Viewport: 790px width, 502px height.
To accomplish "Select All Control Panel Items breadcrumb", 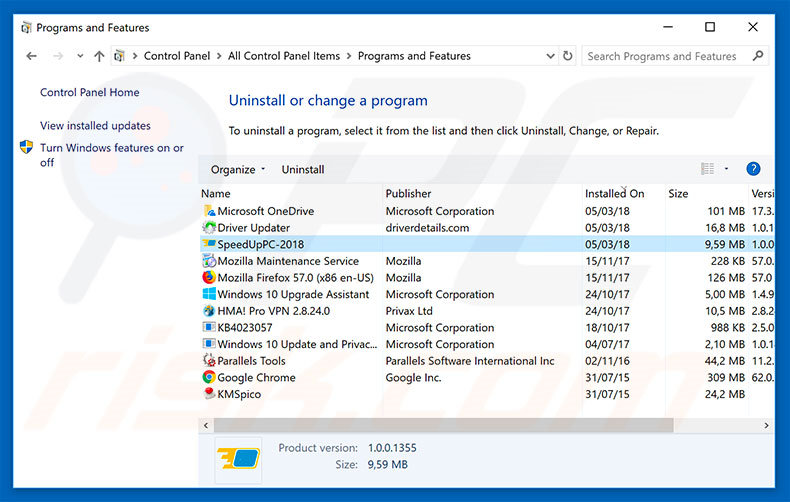I will [284, 56].
